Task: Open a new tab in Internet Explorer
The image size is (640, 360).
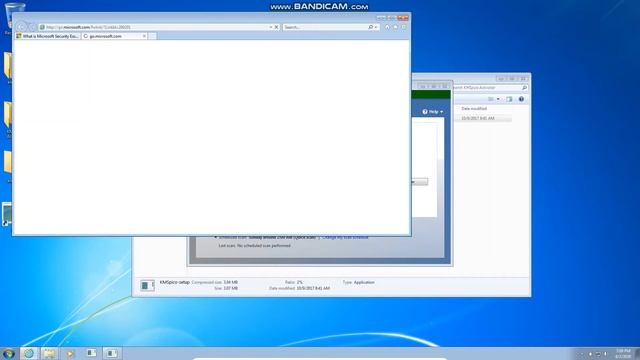Action: tap(152, 36)
